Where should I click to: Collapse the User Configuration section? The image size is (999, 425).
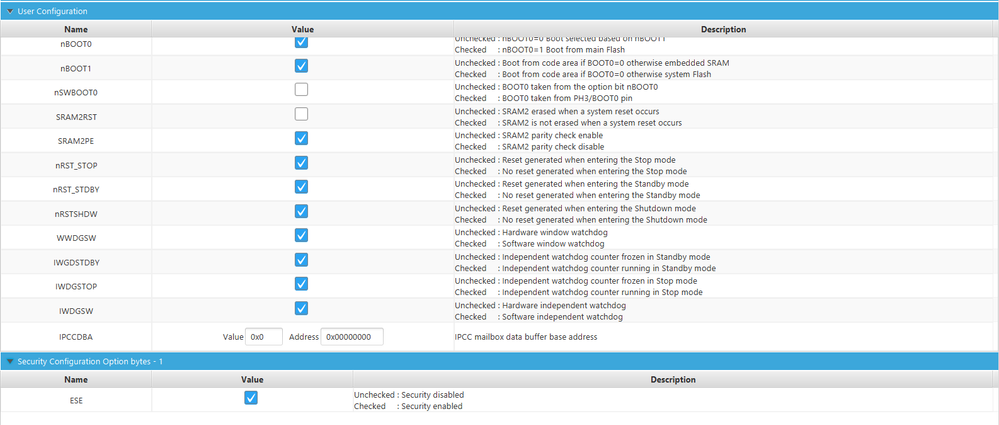point(10,11)
